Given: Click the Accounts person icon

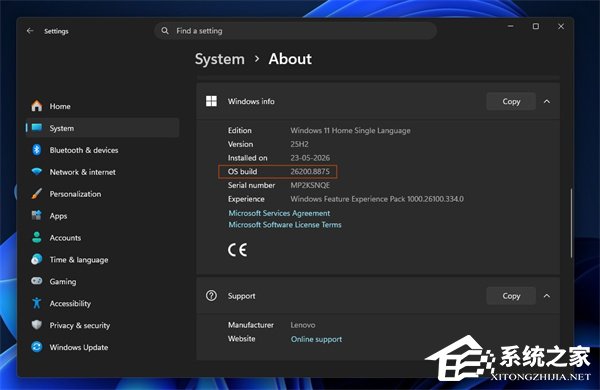Looking at the screenshot, I should [x=37, y=237].
